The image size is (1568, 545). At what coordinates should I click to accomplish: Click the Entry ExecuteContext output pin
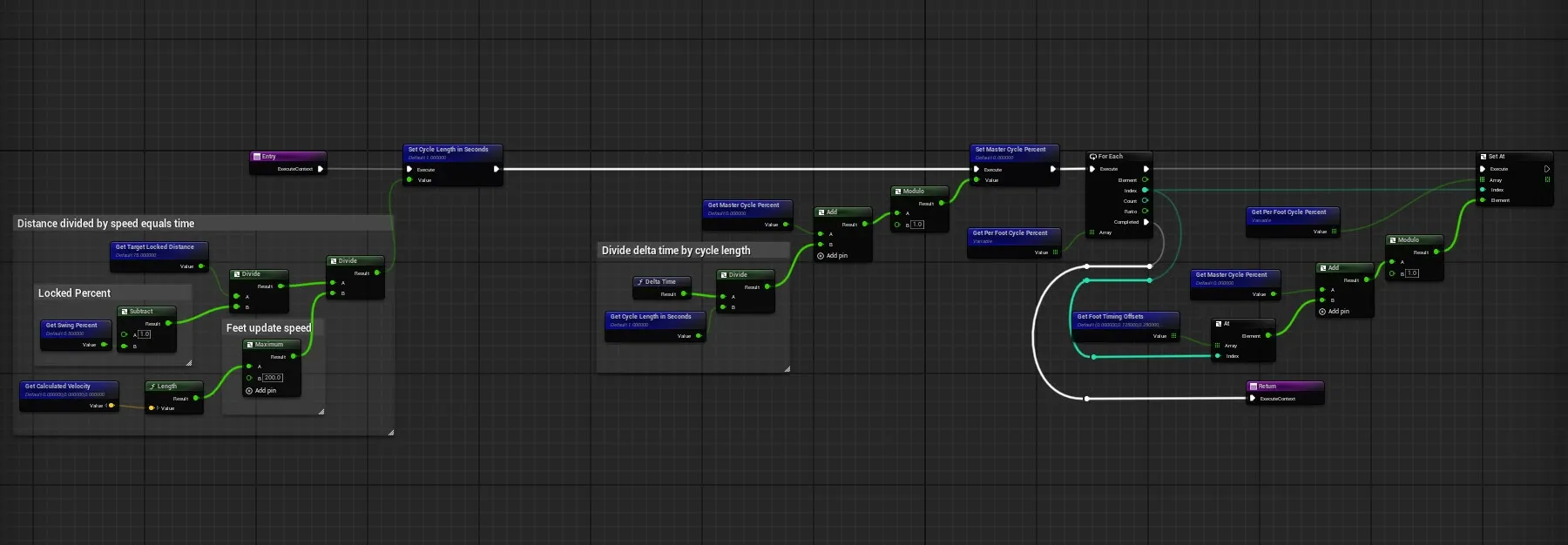click(321, 169)
